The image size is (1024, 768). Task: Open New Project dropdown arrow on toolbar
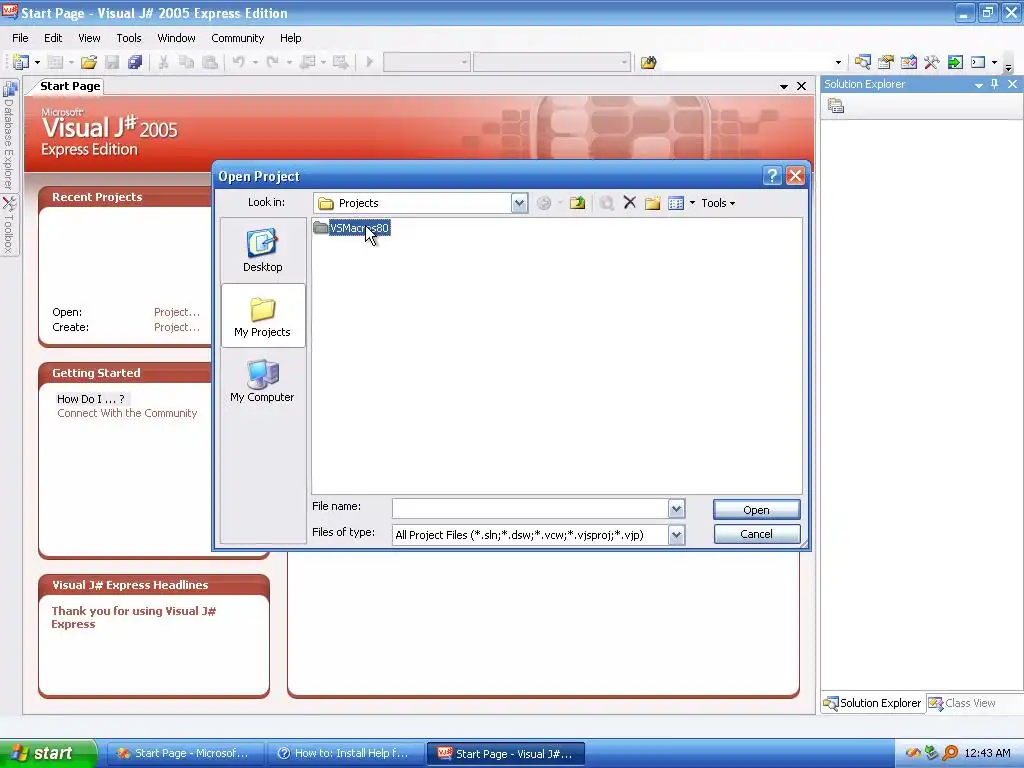tap(37, 62)
